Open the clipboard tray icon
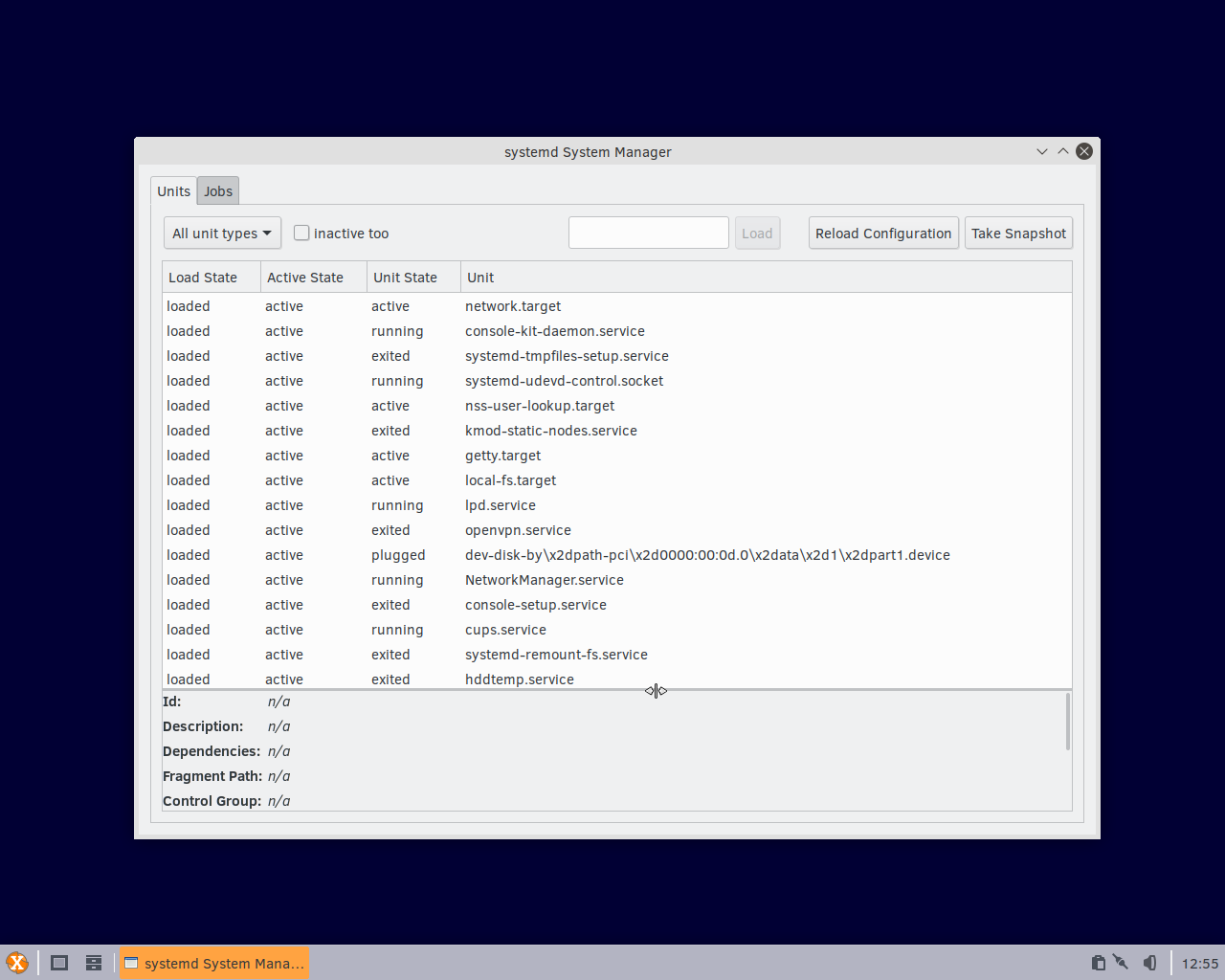The width and height of the screenshot is (1225, 980). coord(1099,963)
